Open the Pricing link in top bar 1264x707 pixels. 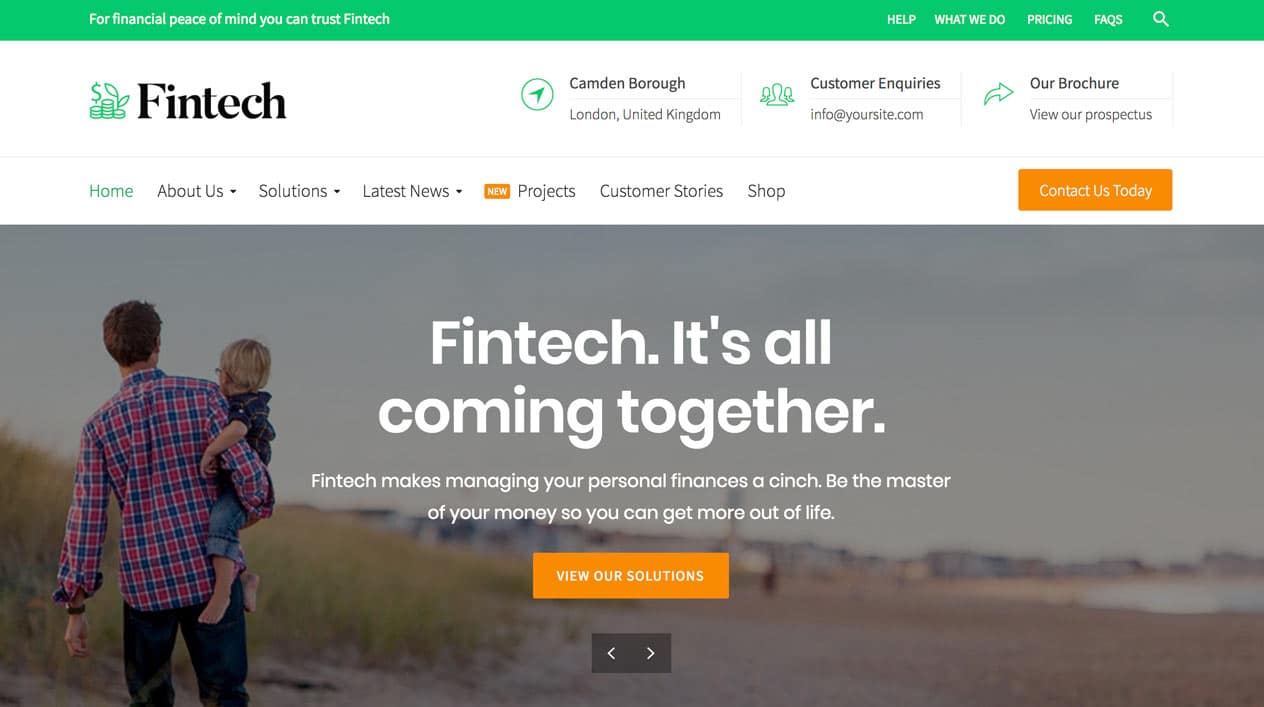pyautogui.click(x=1049, y=19)
